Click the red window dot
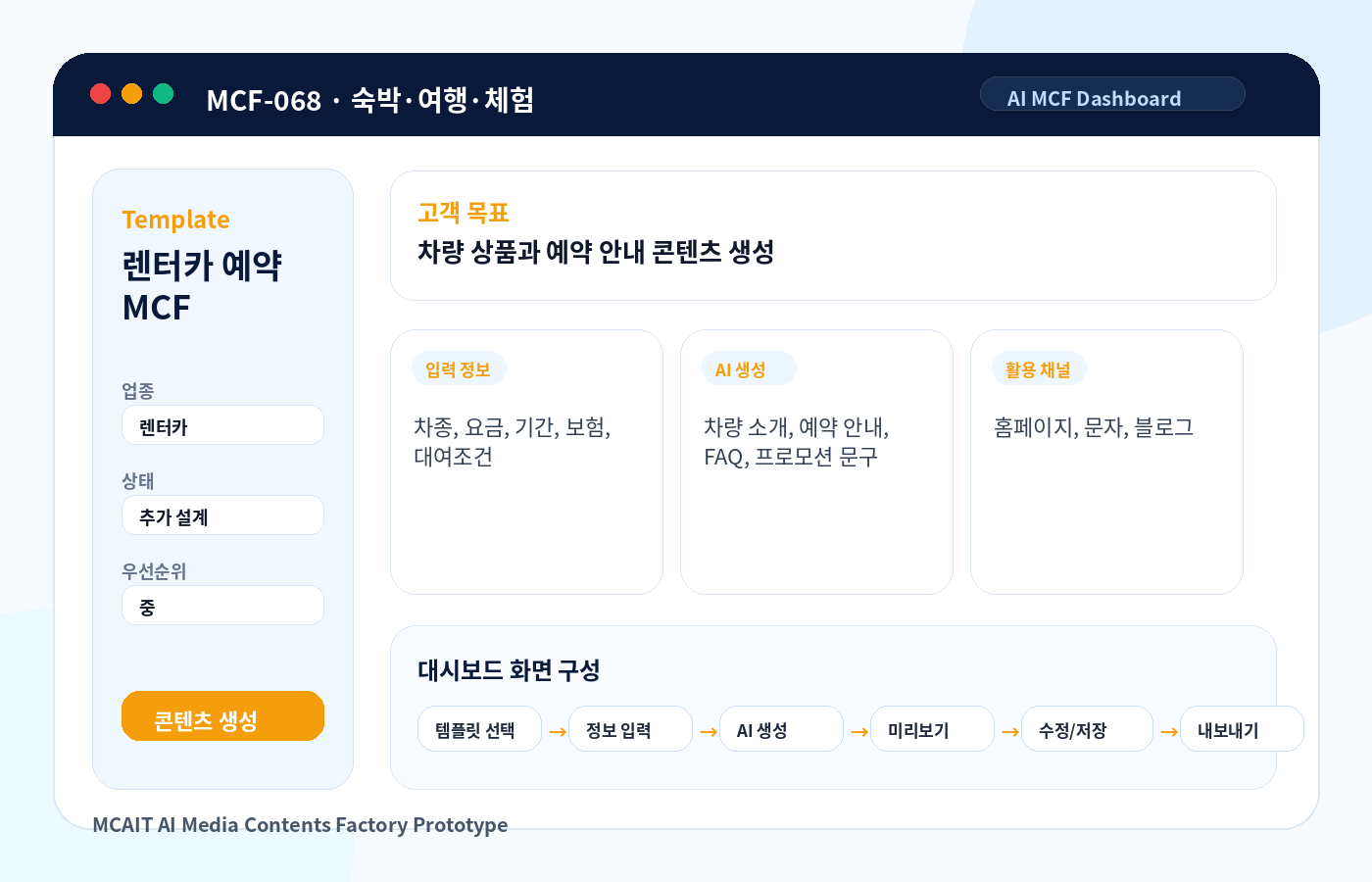The image size is (1372, 882). tap(100, 93)
